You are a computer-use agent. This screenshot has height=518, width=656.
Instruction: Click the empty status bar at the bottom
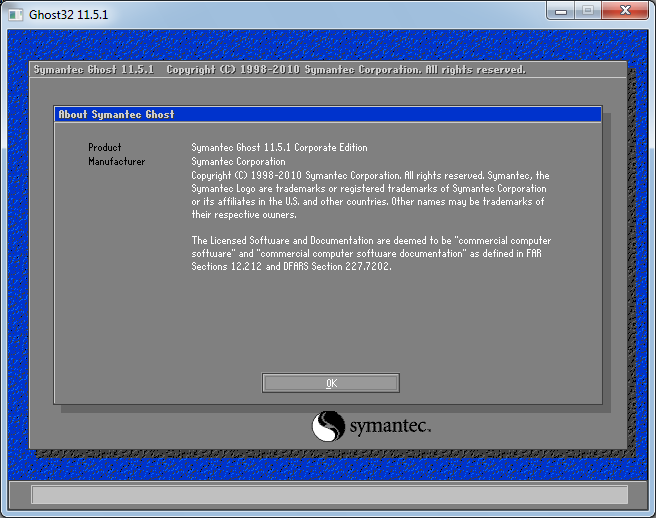[x=329, y=495]
